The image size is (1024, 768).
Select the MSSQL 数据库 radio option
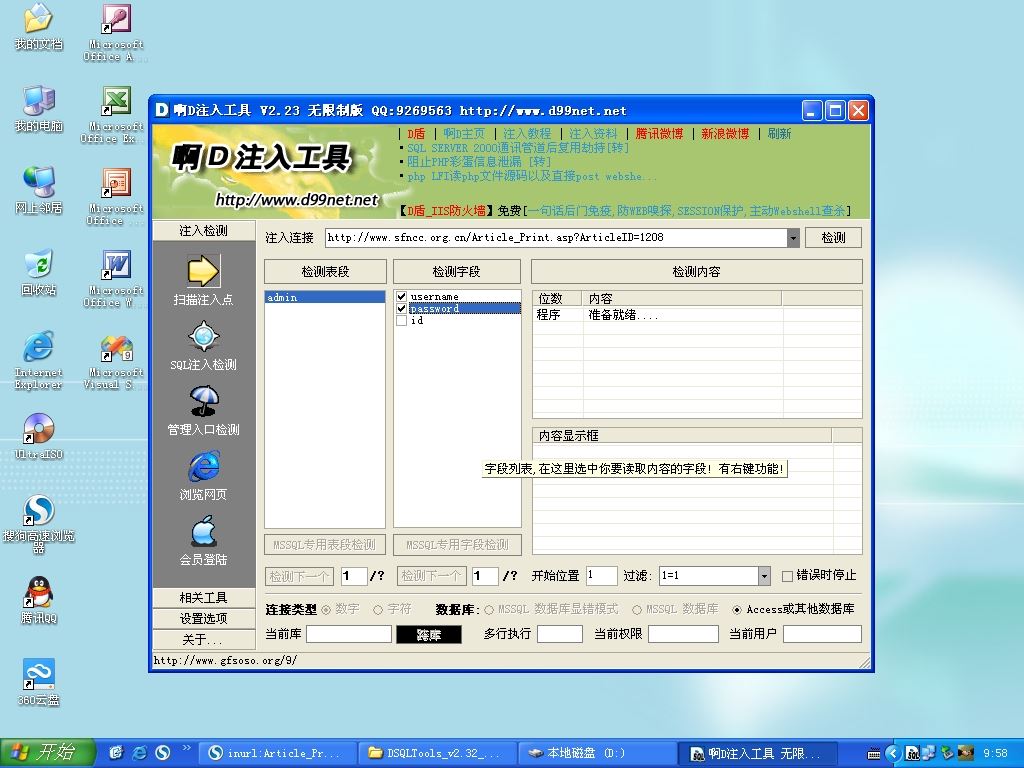coord(637,610)
